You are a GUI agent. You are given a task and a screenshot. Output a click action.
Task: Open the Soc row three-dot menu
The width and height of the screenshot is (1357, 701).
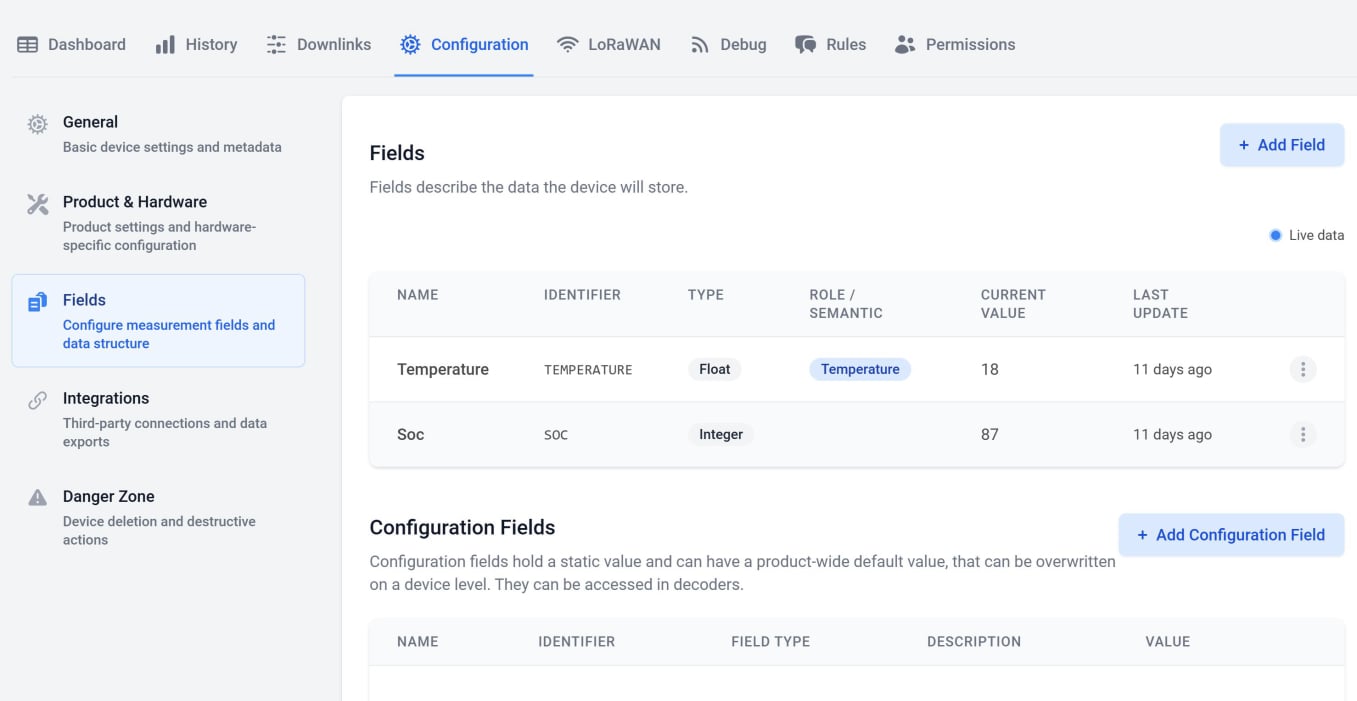(x=1302, y=435)
